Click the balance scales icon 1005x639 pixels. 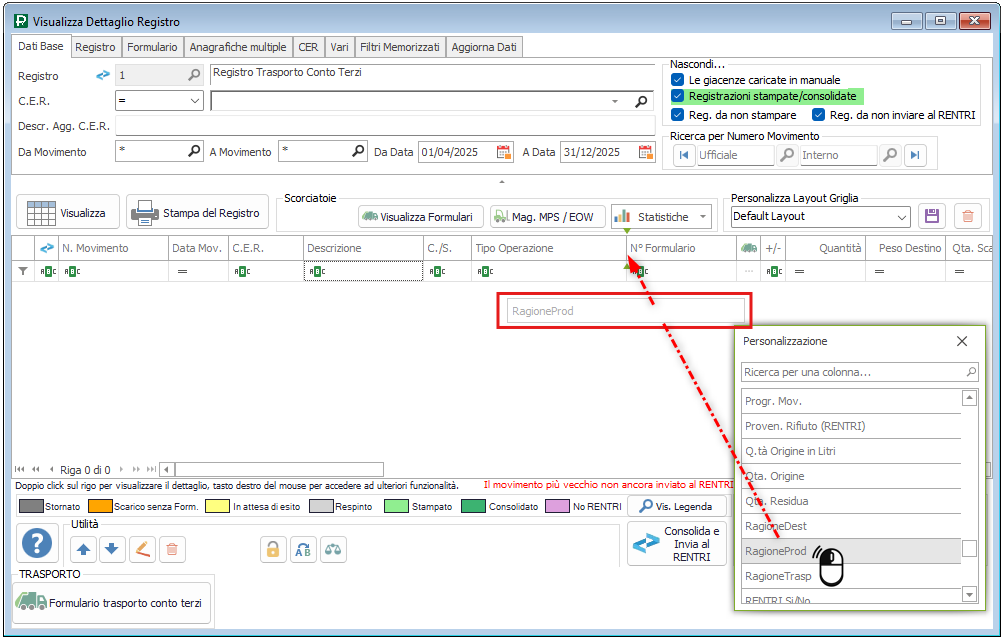point(334,549)
